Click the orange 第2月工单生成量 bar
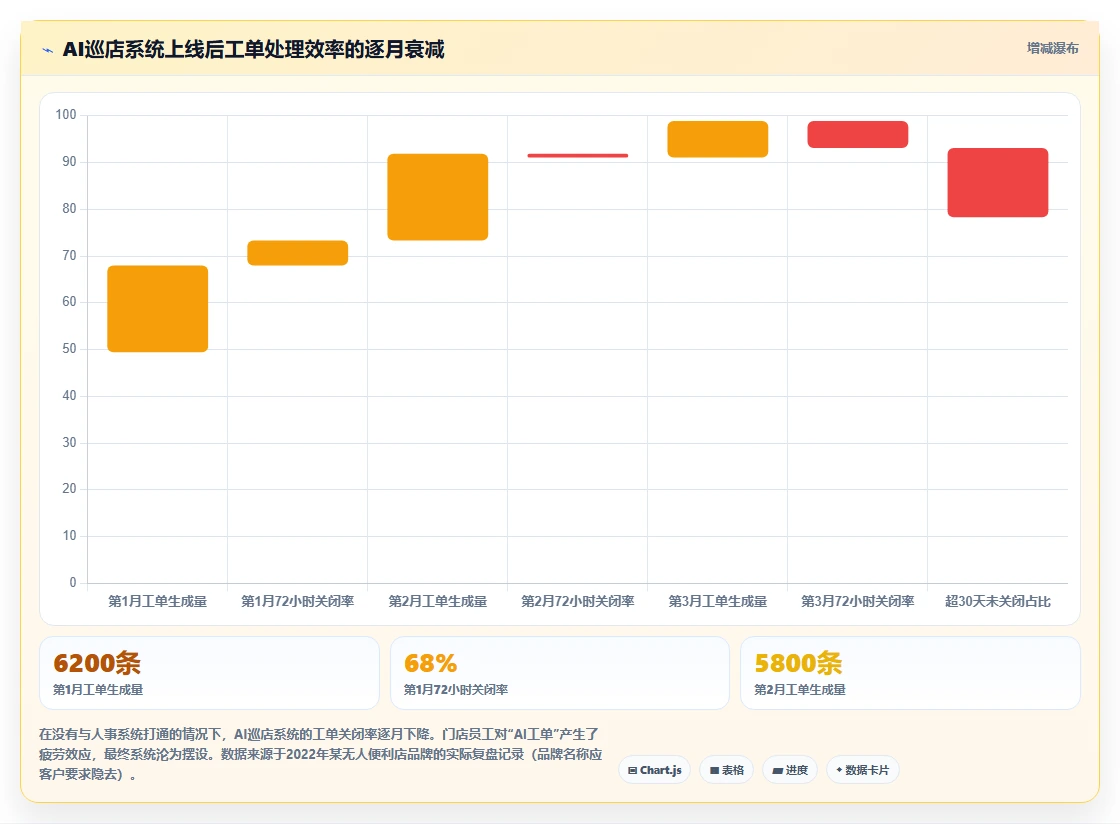Image resolution: width=1120 pixels, height=824 pixels. tap(438, 197)
